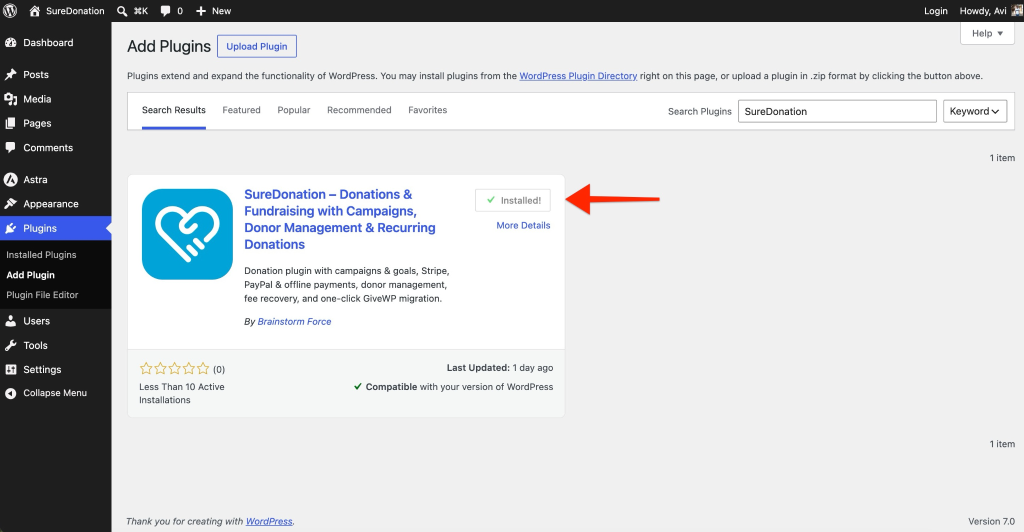Switch to the Recommended tab
The image size is (1024, 532).
pyautogui.click(x=359, y=110)
